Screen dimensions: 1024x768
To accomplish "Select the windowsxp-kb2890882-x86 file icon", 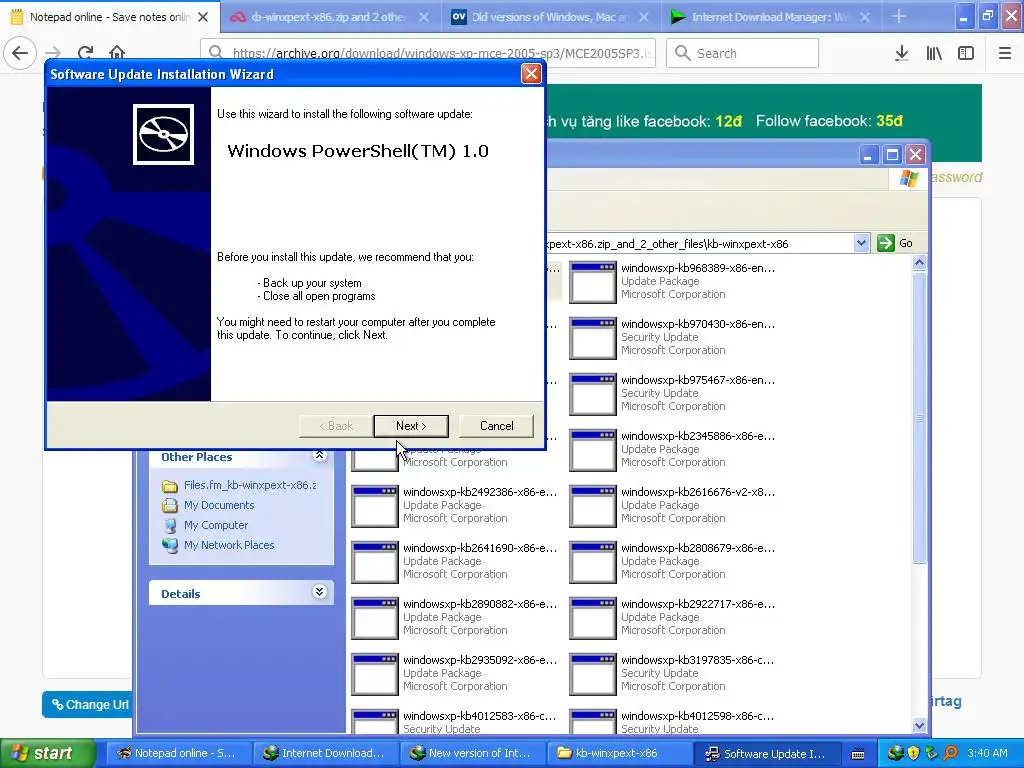I will 374,618.
